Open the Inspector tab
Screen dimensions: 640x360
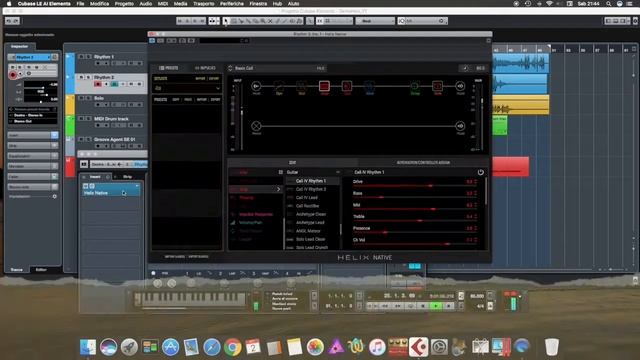19,46
